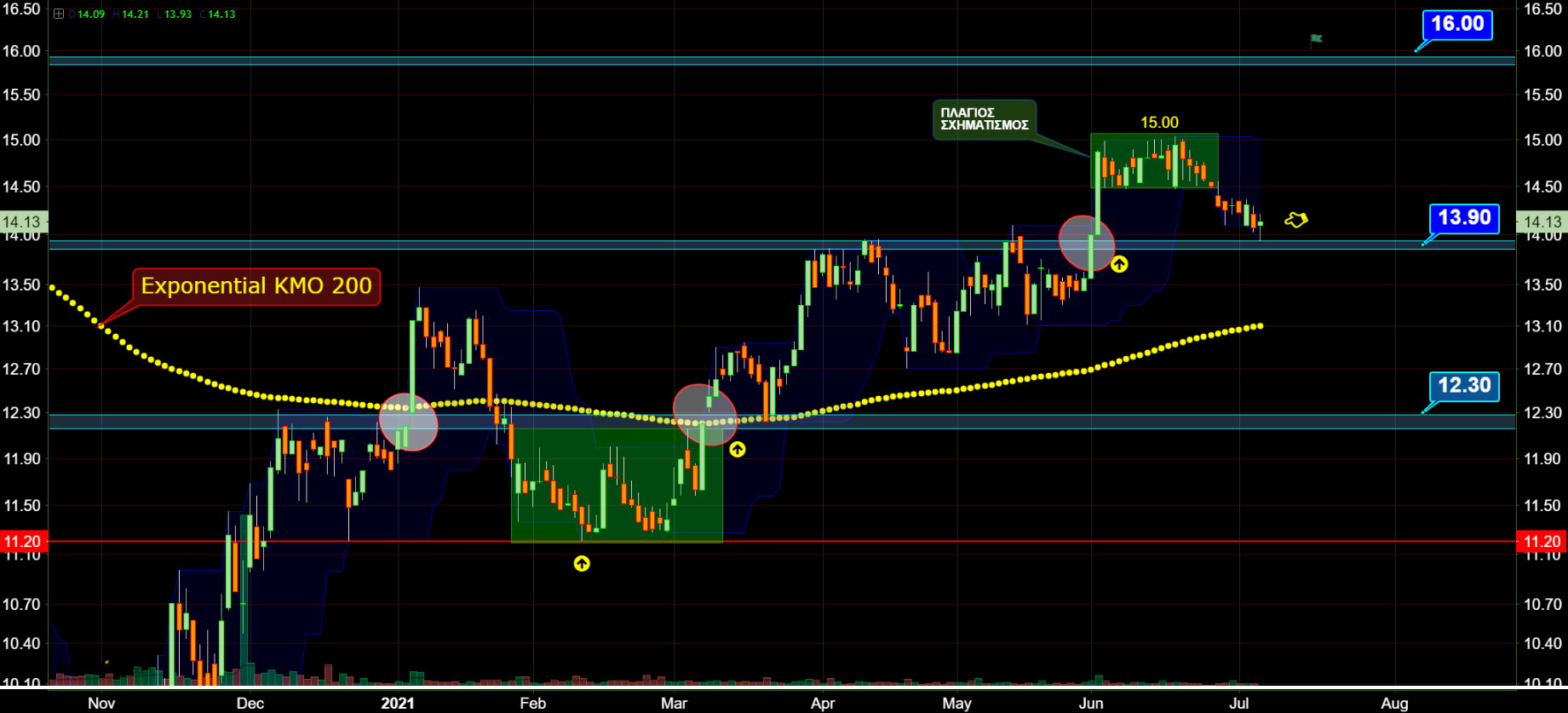Select the yellow pointing hand icon

coord(1295,220)
